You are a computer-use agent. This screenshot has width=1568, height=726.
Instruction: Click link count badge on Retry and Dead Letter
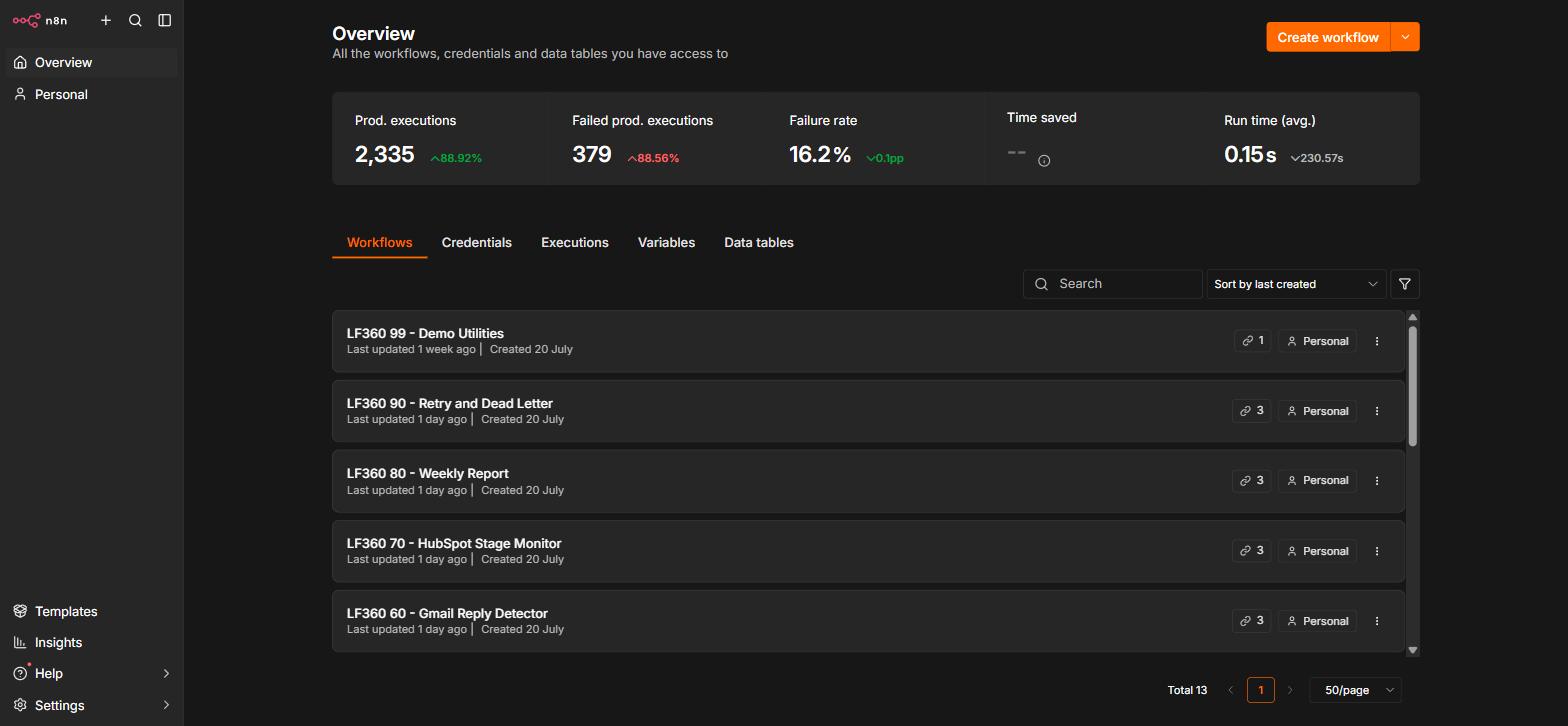click(x=1251, y=411)
